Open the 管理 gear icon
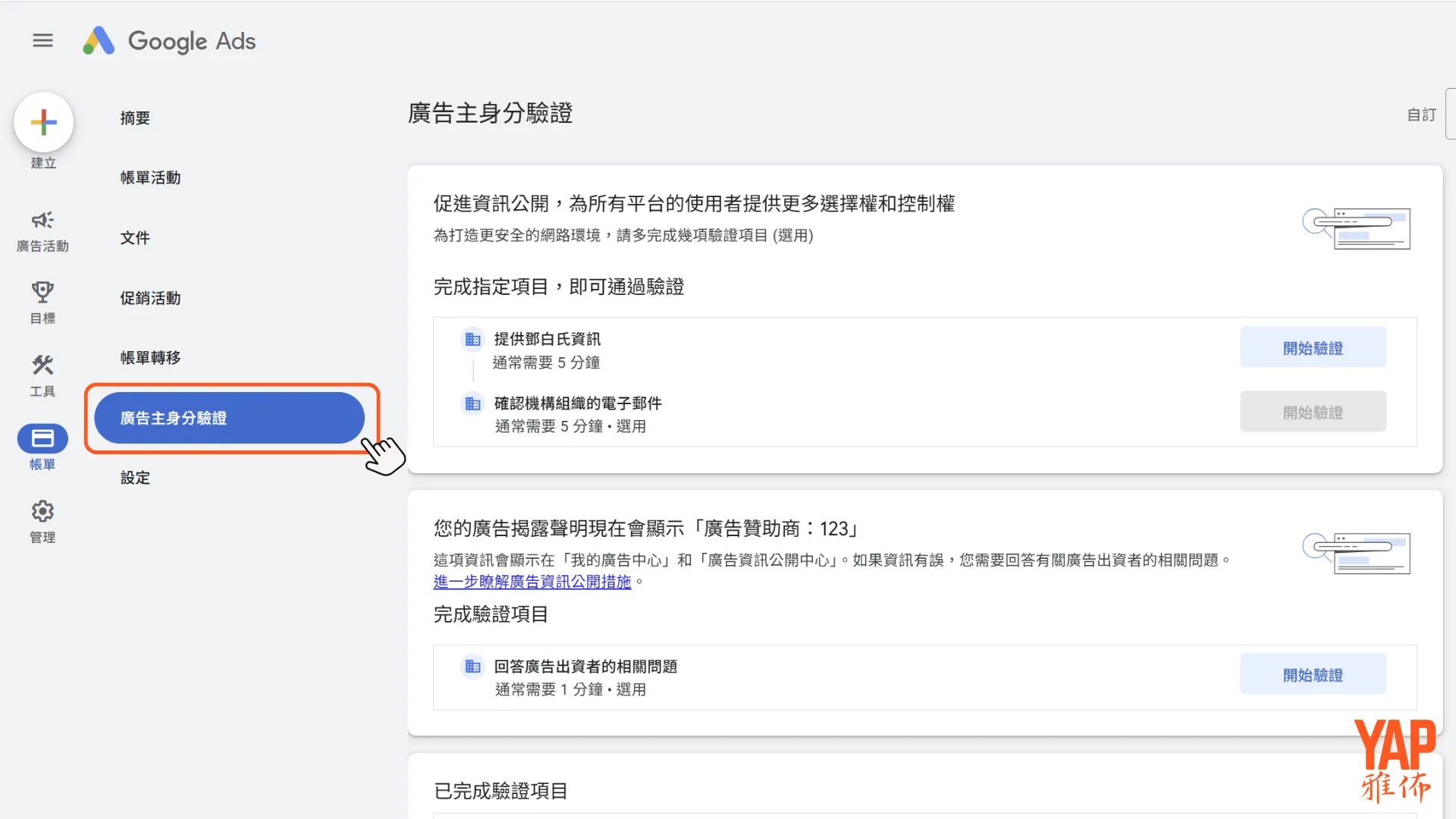1456x819 pixels. point(42,511)
